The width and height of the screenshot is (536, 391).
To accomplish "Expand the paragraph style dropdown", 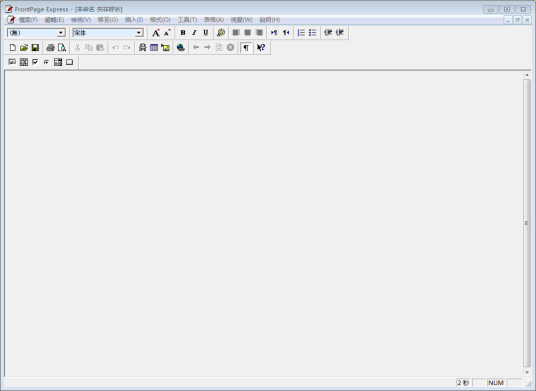I will (x=61, y=33).
